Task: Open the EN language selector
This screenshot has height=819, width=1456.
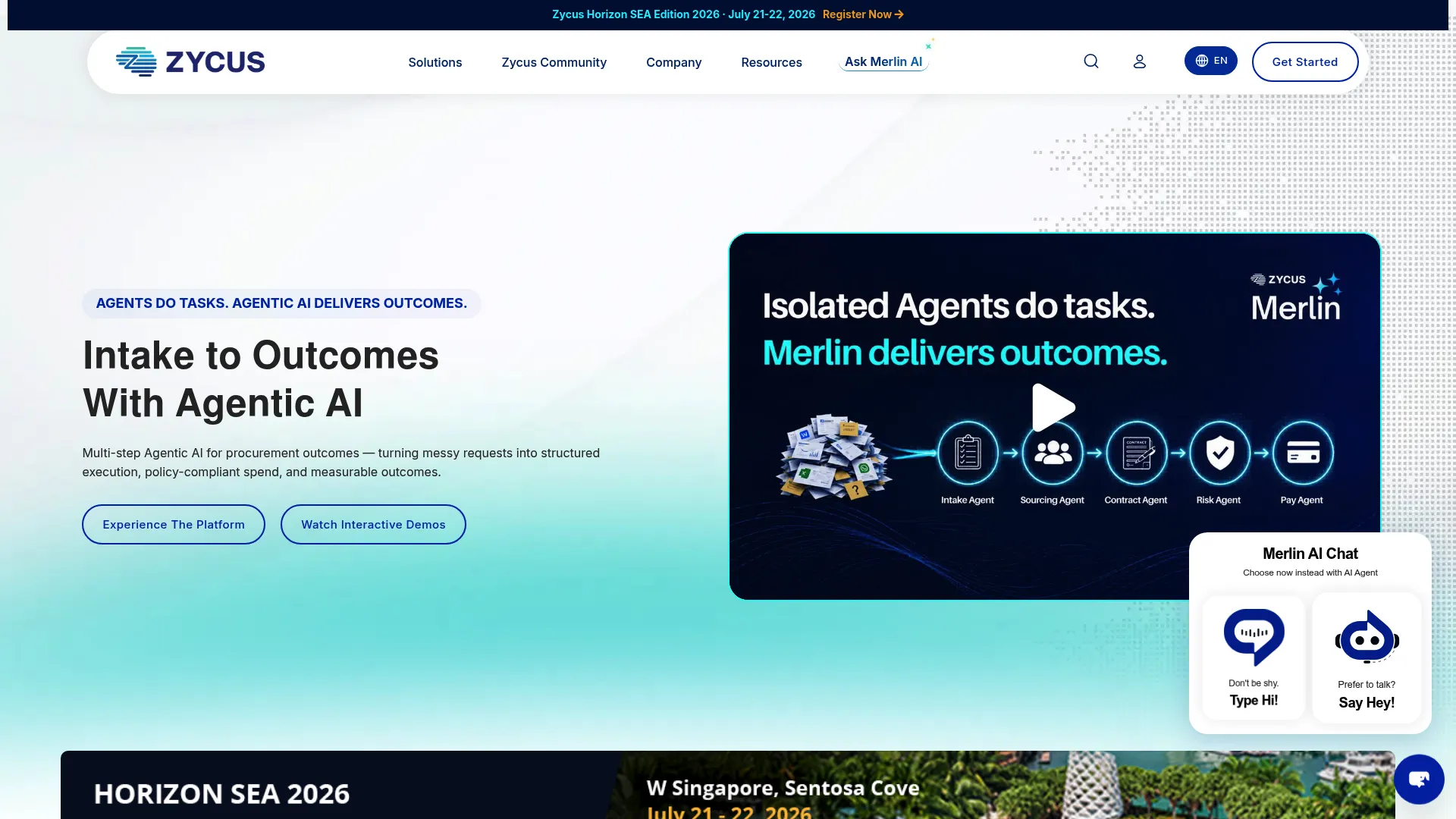Action: [x=1211, y=61]
